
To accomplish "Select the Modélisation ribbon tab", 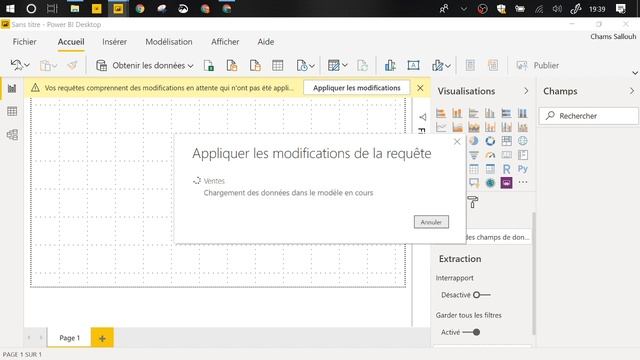I will [x=169, y=42].
